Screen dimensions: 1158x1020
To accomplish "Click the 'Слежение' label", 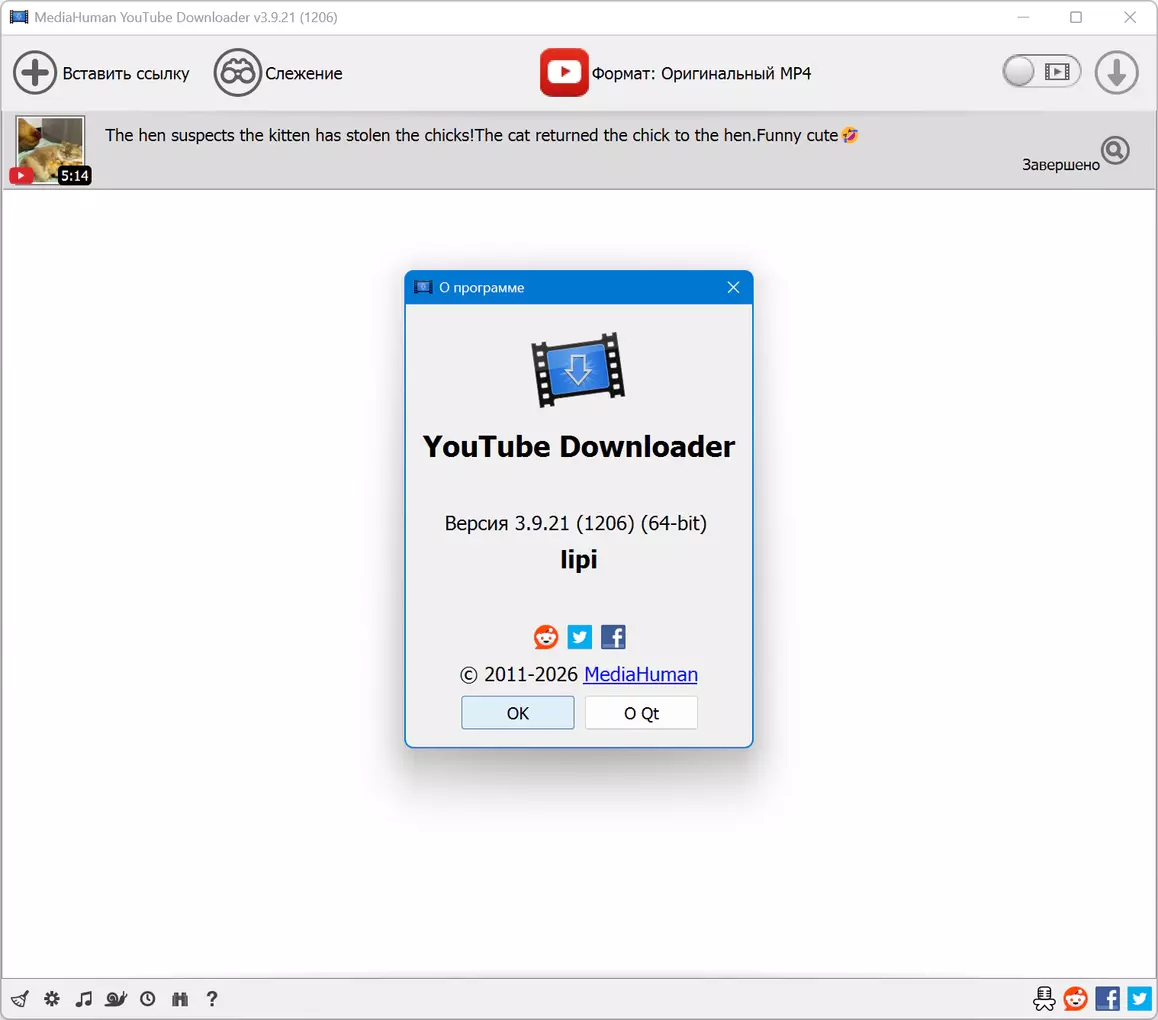I will [x=304, y=74].
